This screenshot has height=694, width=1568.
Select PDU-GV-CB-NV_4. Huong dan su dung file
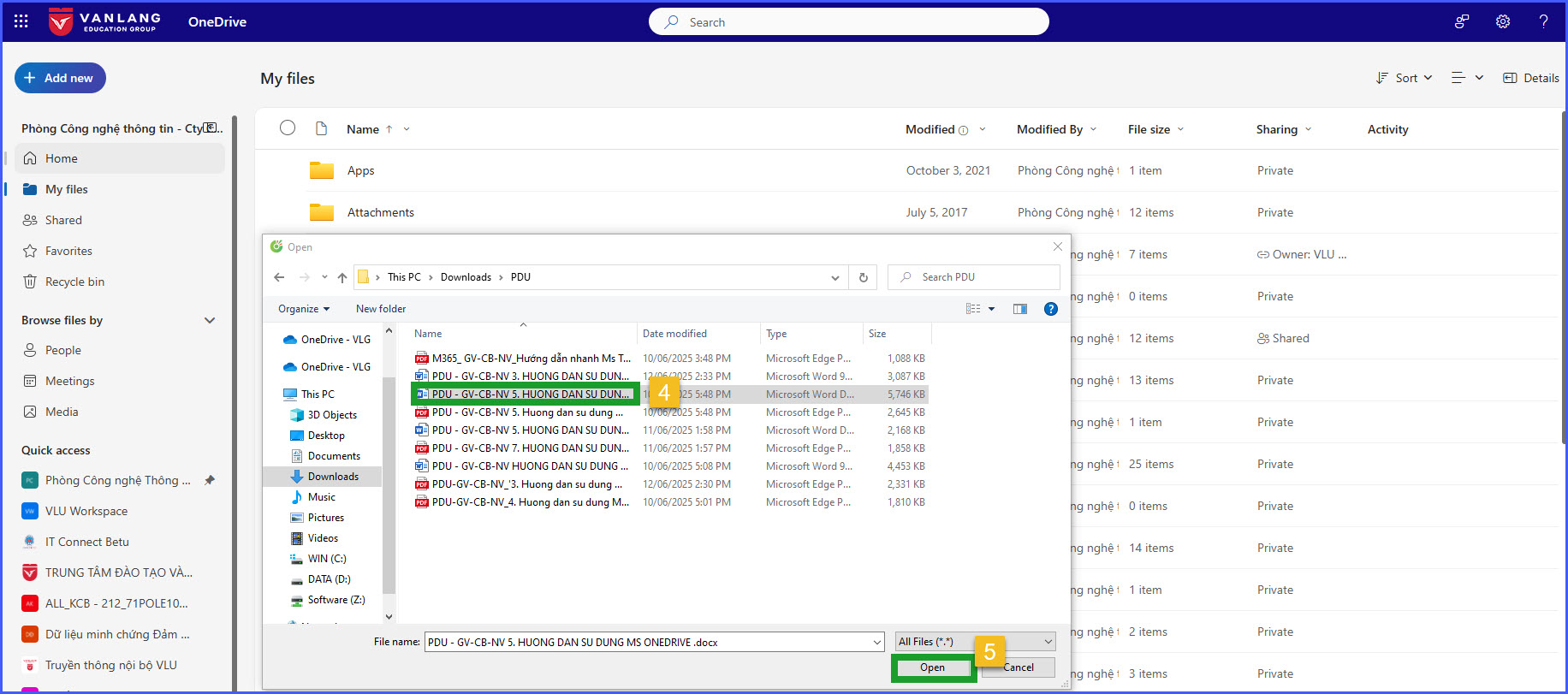coord(531,501)
